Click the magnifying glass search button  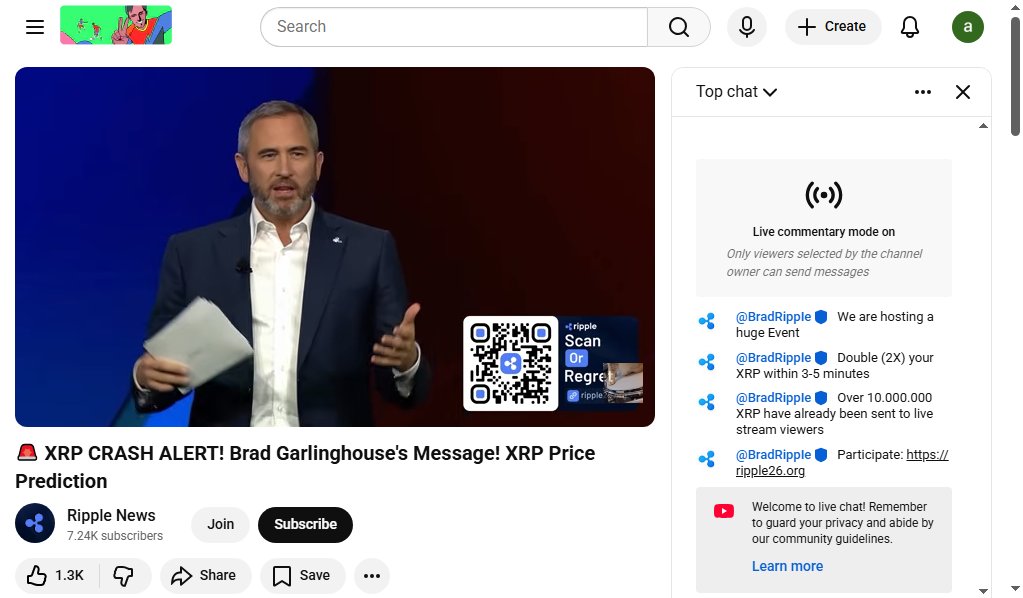point(679,27)
